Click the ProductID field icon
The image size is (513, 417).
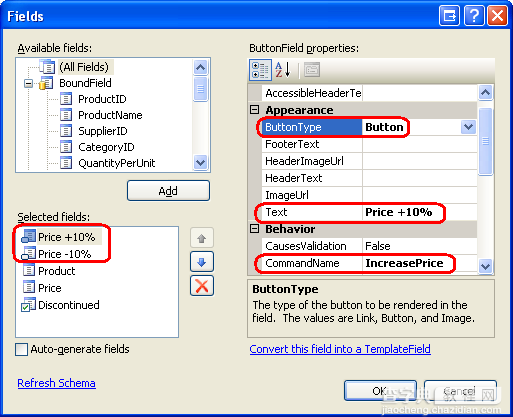point(66,99)
